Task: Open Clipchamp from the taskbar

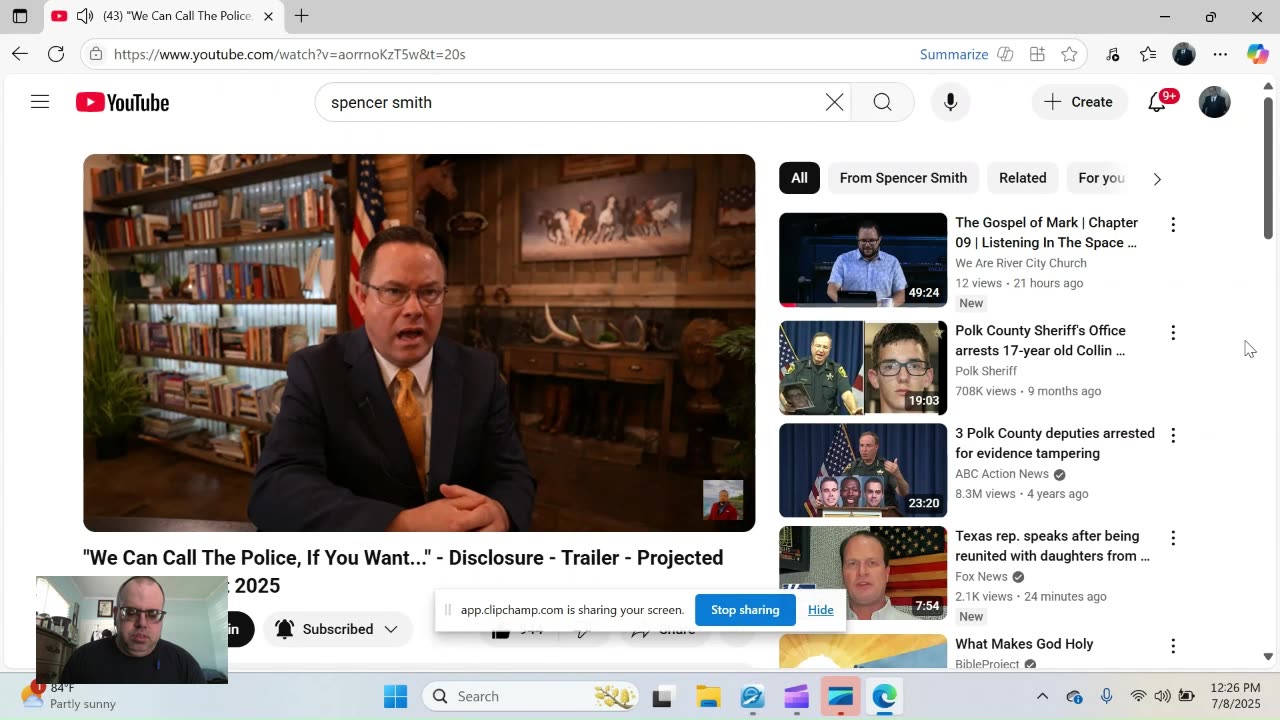Action: (796, 696)
